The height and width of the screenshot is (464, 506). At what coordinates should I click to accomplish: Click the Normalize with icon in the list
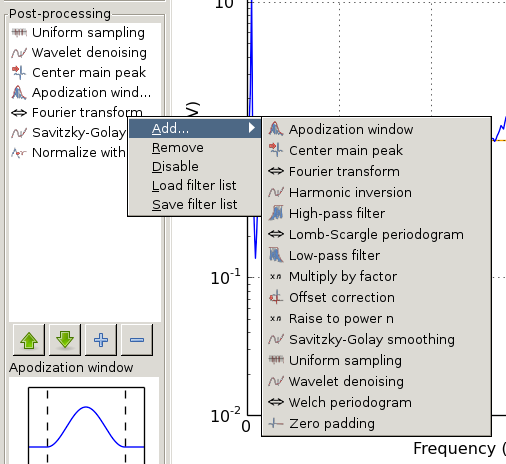coord(19,153)
